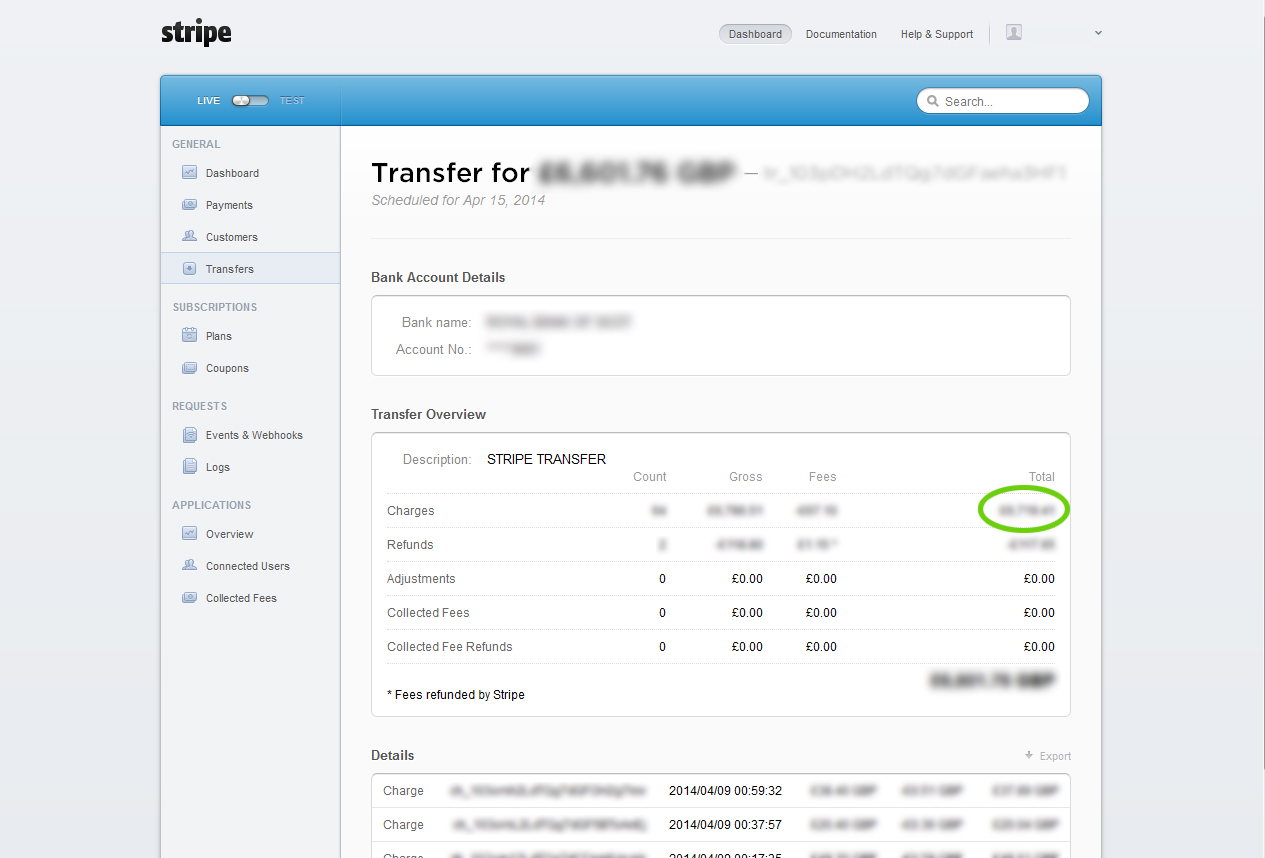Click the SUBSCRIPTIONS section heading
1265x858 pixels.
click(215, 307)
